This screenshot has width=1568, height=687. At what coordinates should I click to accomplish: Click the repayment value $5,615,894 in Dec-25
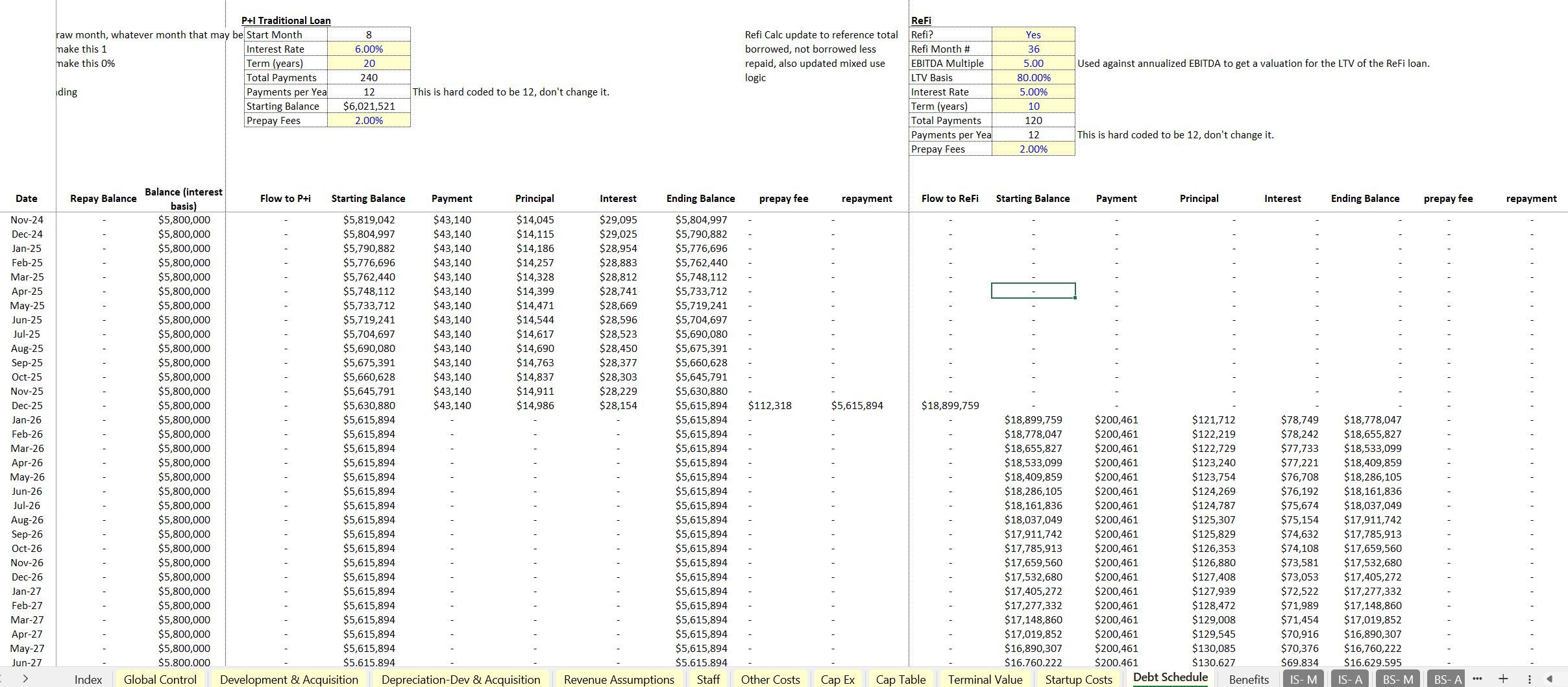tap(857, 405)
